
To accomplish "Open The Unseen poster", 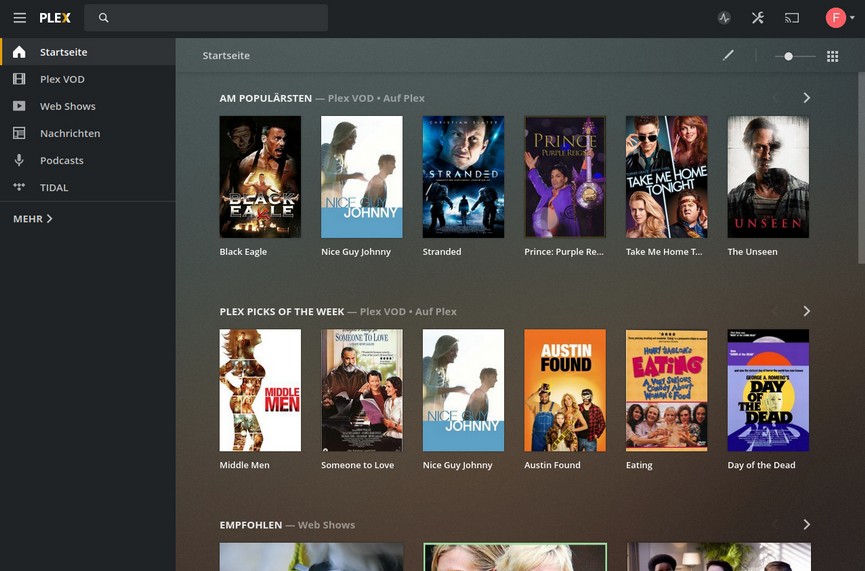I will click(768, 177).
